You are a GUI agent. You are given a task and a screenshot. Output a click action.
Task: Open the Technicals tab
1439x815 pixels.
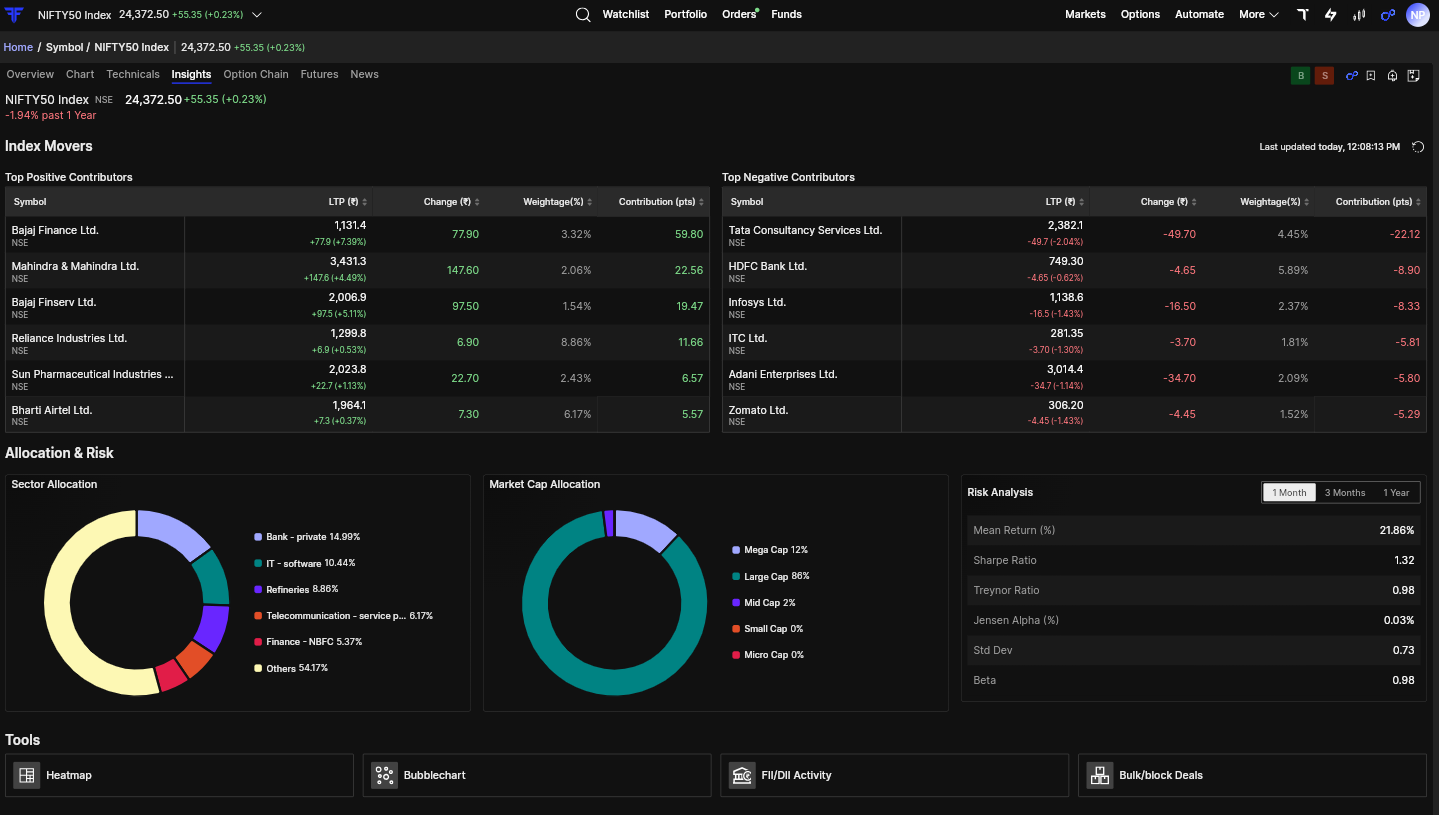click(x=133, y=75)
